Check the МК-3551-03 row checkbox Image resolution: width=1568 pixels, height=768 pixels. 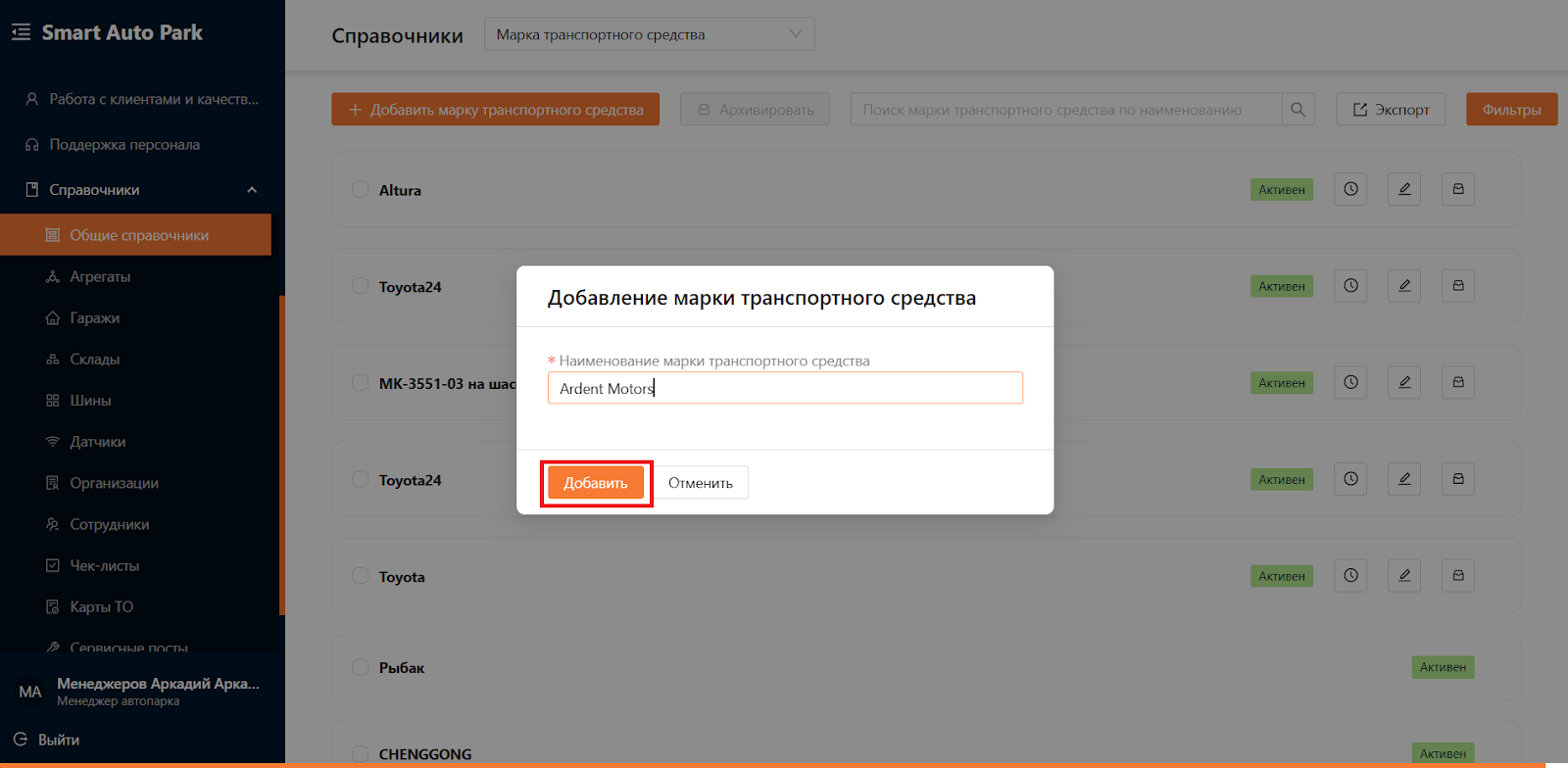[360, 382]
